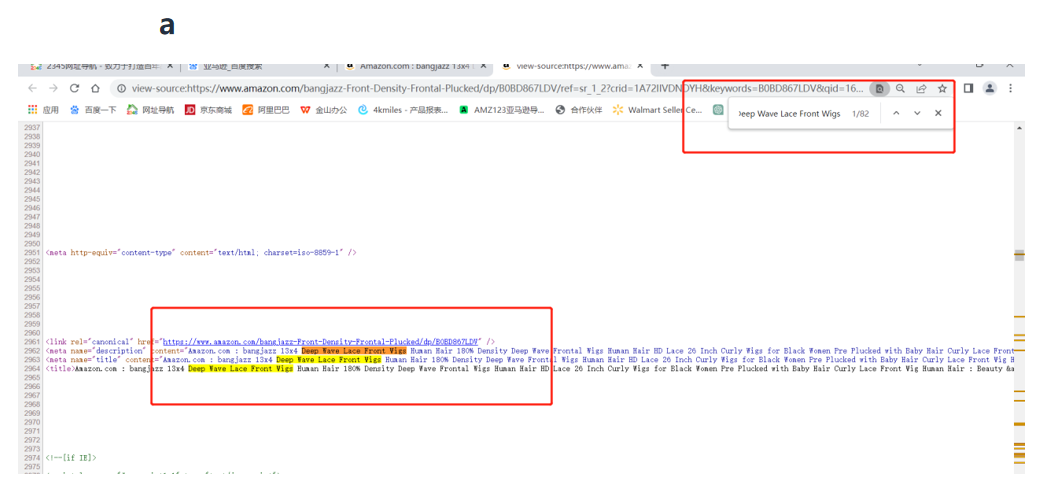1044x493 pixels.
Task: Jump to next find result
Action: point(917,114)
